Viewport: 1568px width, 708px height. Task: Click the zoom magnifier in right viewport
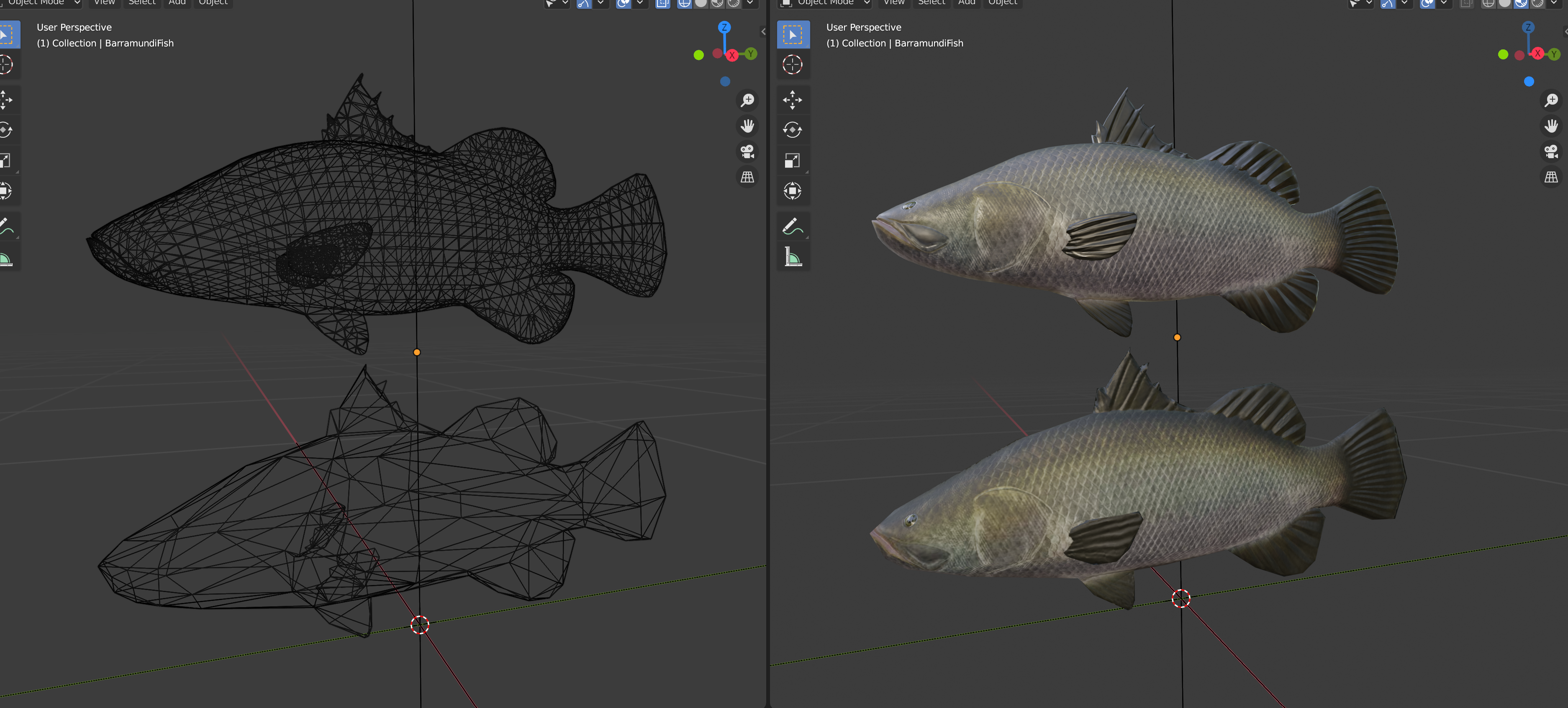(1551, 100)
